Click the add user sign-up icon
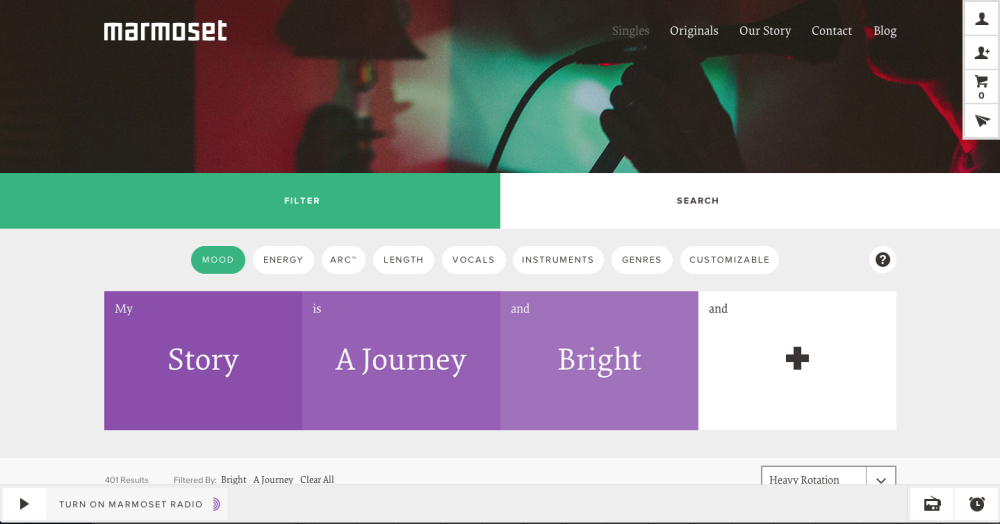This screenshot has height=524, width=1000. pyautogui.click(x=981, y=53)
